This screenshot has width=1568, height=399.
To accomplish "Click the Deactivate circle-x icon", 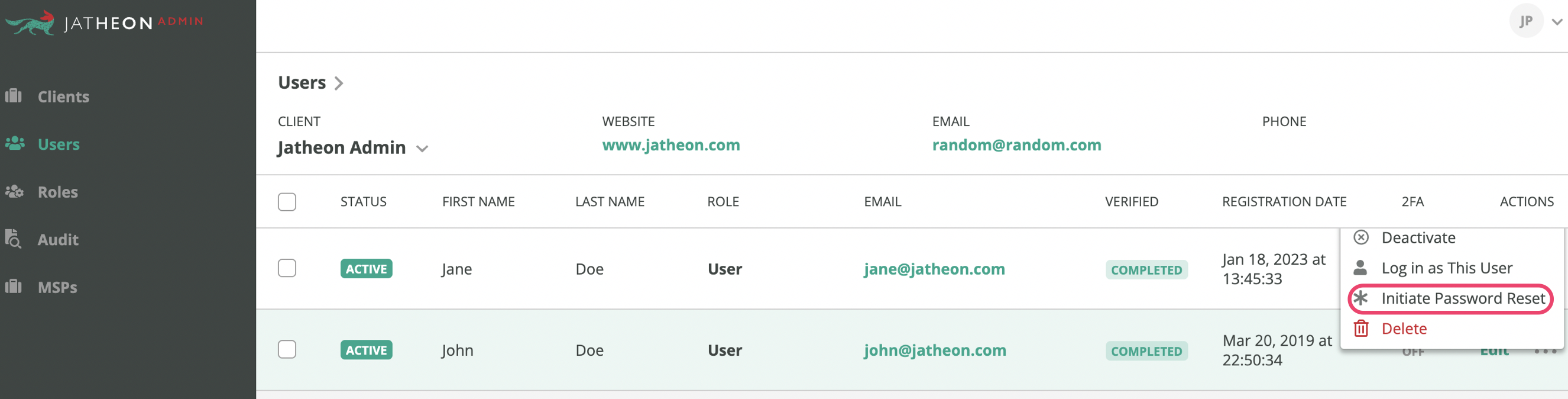I will tap(1361, 237).
